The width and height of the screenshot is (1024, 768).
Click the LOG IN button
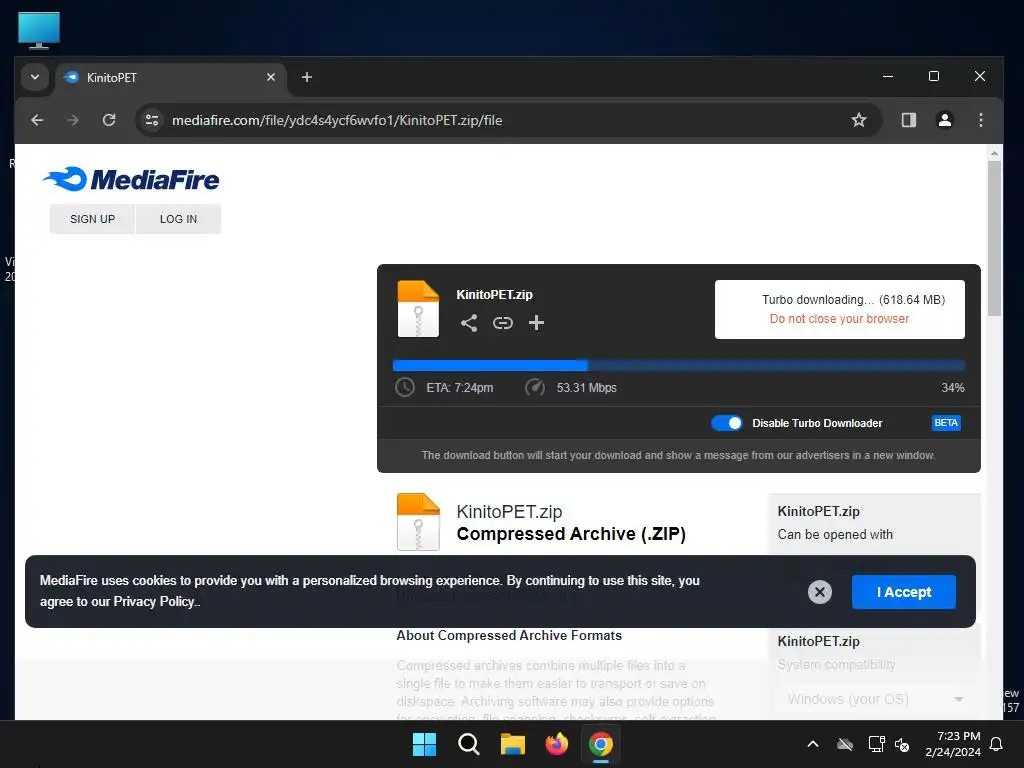click(178, 219)
